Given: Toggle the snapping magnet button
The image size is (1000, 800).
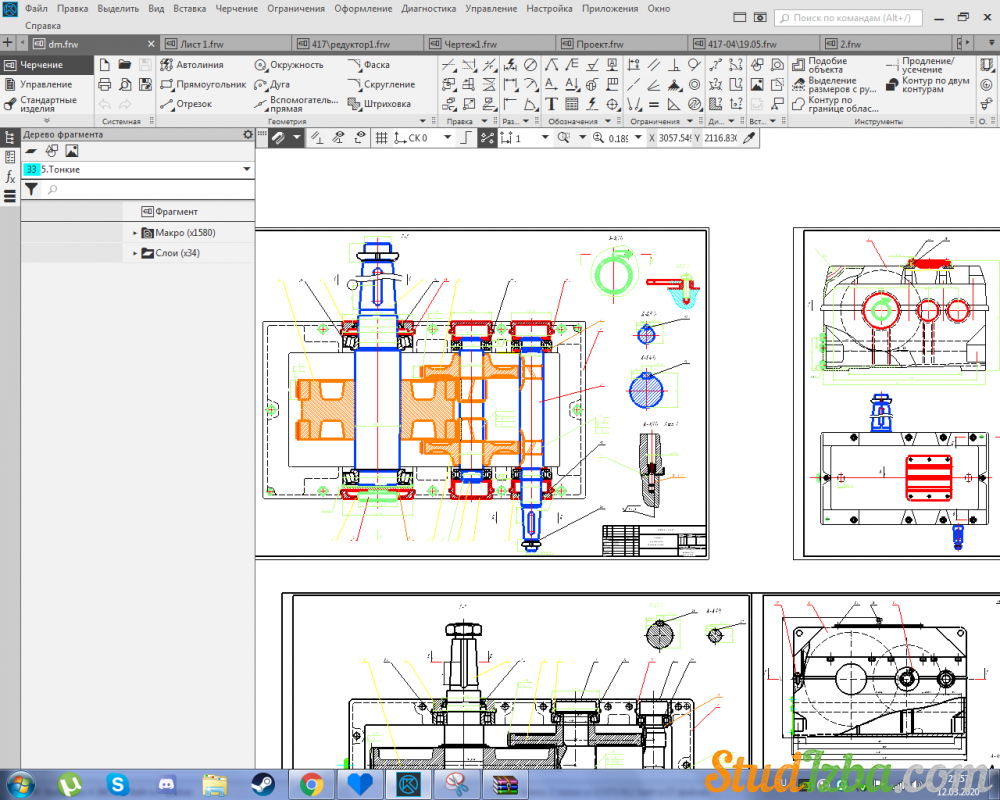Looking at the screenshot, I should point(277,138).
